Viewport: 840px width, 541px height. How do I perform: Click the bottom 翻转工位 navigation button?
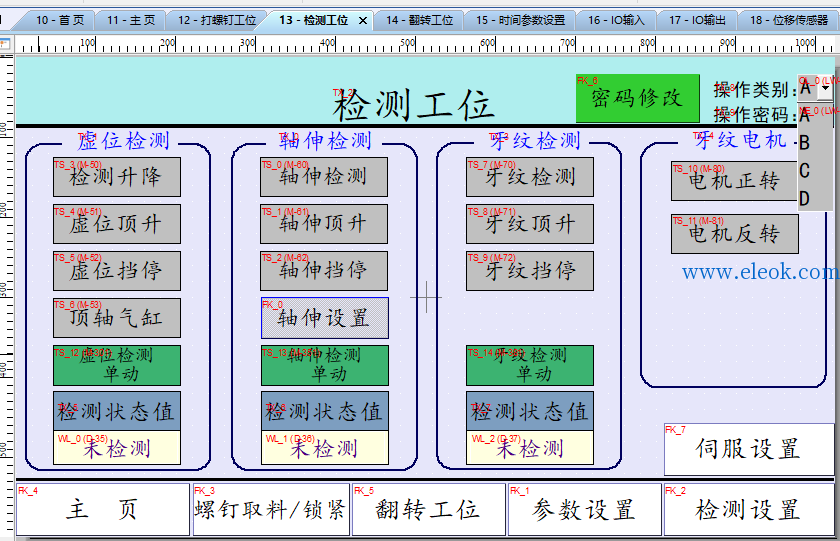point(429,509)
